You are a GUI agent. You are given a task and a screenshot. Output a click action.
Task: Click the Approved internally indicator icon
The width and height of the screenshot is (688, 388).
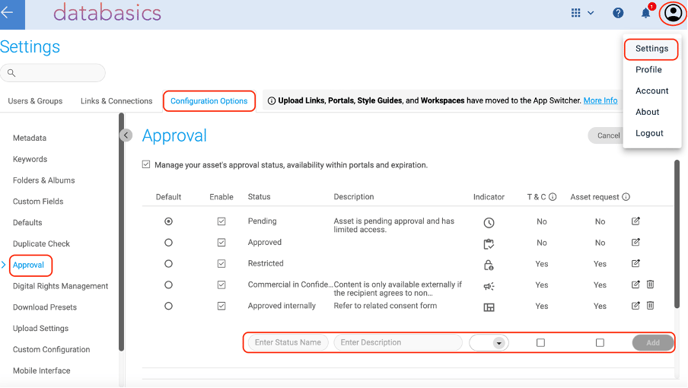[x=489, y=307]
